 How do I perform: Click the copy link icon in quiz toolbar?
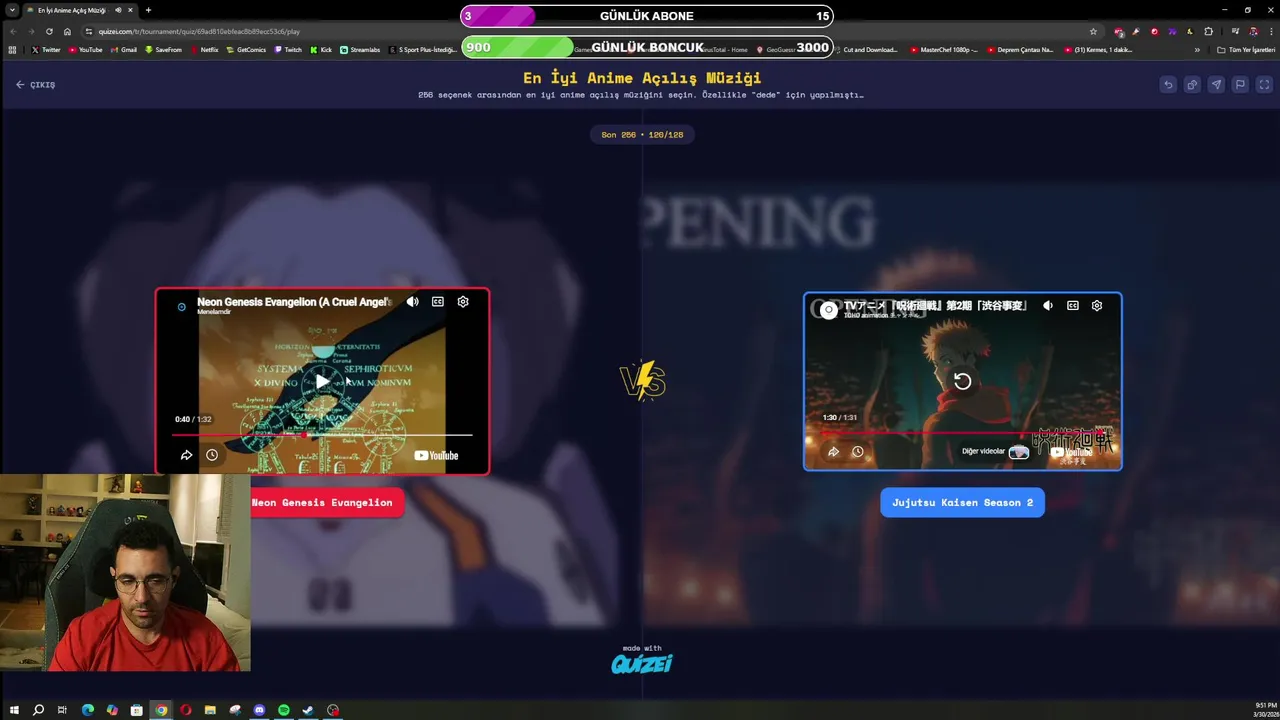1192,85
